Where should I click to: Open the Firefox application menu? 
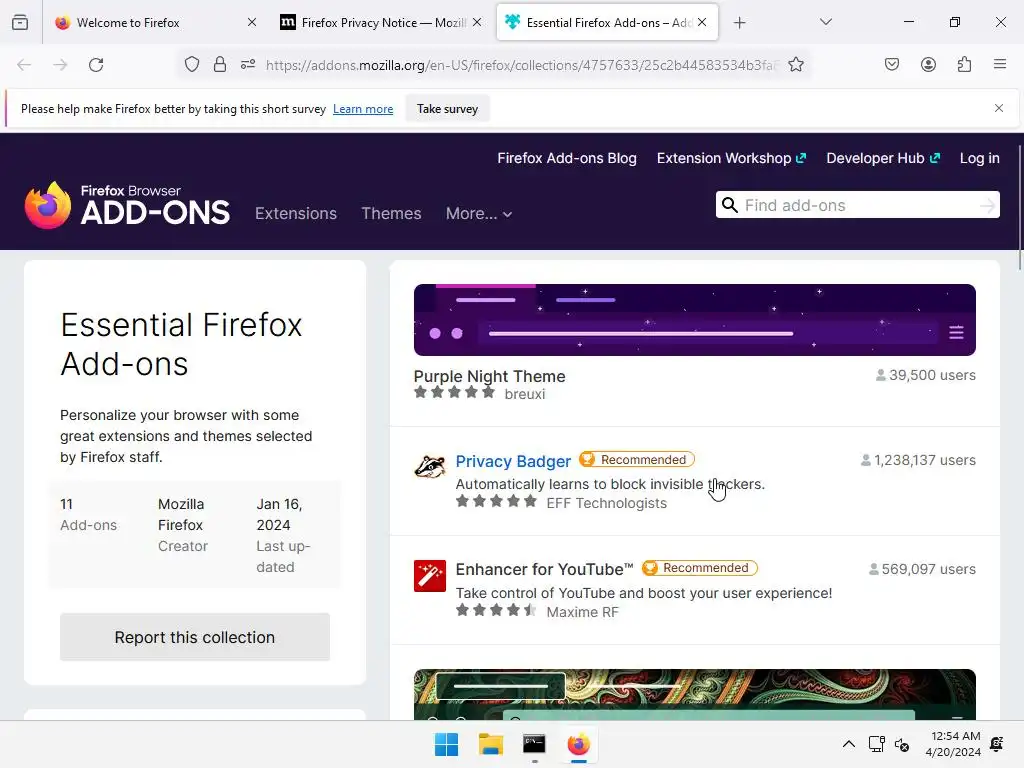(999, 65)
